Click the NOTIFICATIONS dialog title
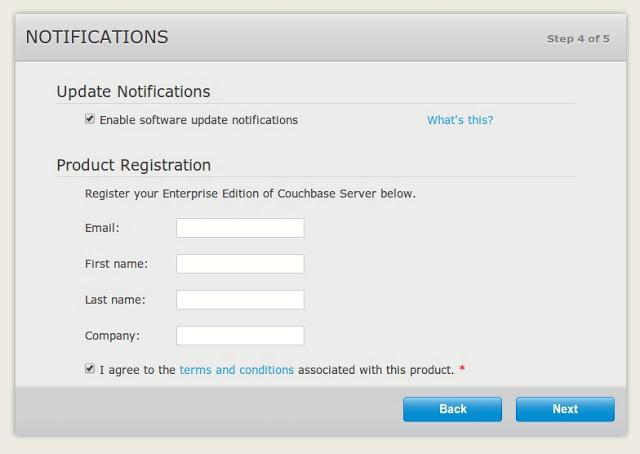The image size is (640, 454). click(97, 37)
